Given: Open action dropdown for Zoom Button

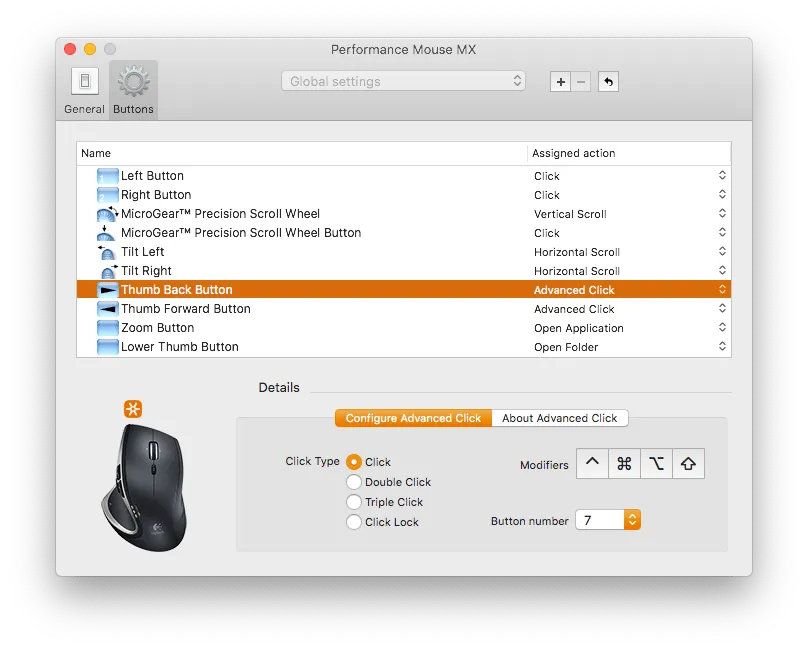Looking at the screenshot, I should (722, 327).
